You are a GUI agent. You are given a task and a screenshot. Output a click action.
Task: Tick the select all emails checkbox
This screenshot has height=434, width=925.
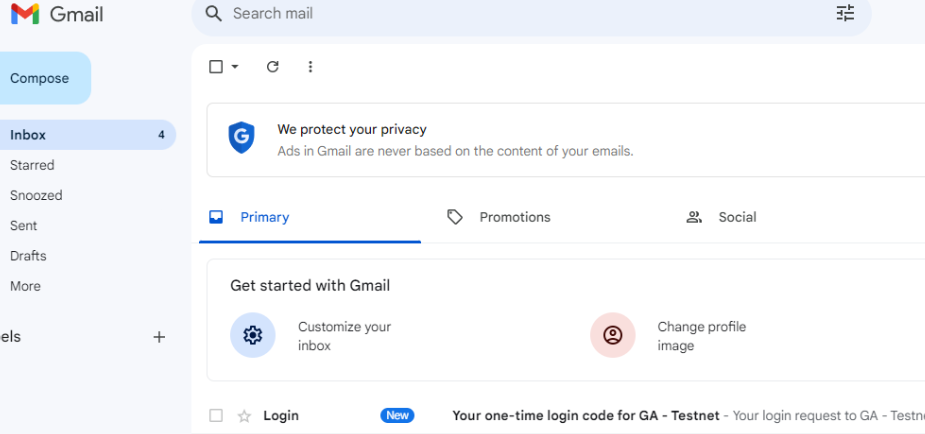pos(216,67)
